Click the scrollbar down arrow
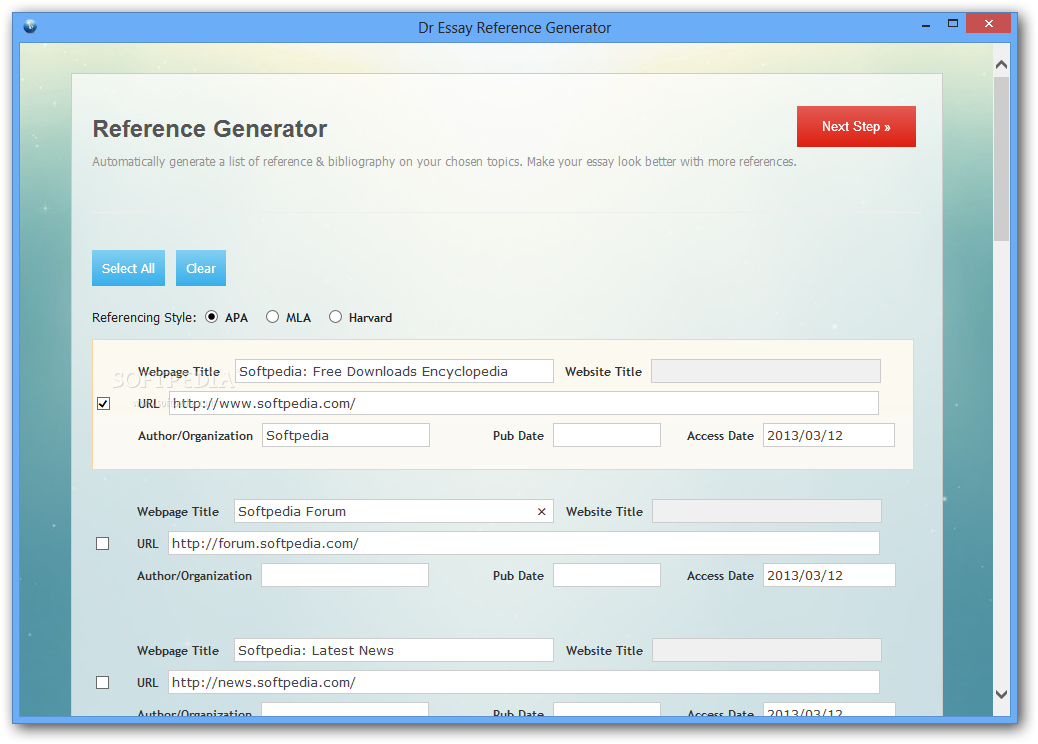 click(1002, 694)
